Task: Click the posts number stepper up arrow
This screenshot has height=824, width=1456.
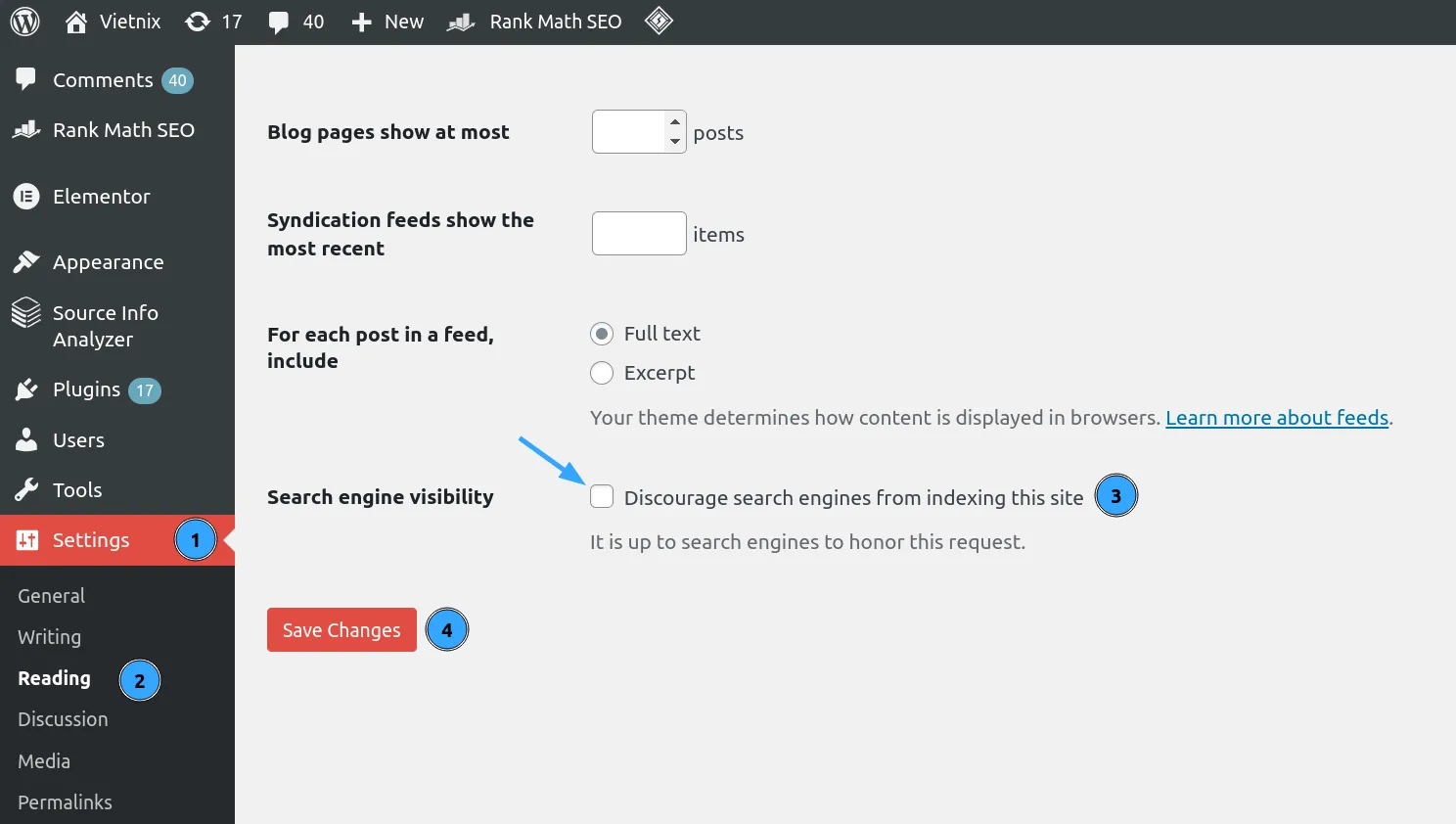Action: pos(675,123)
